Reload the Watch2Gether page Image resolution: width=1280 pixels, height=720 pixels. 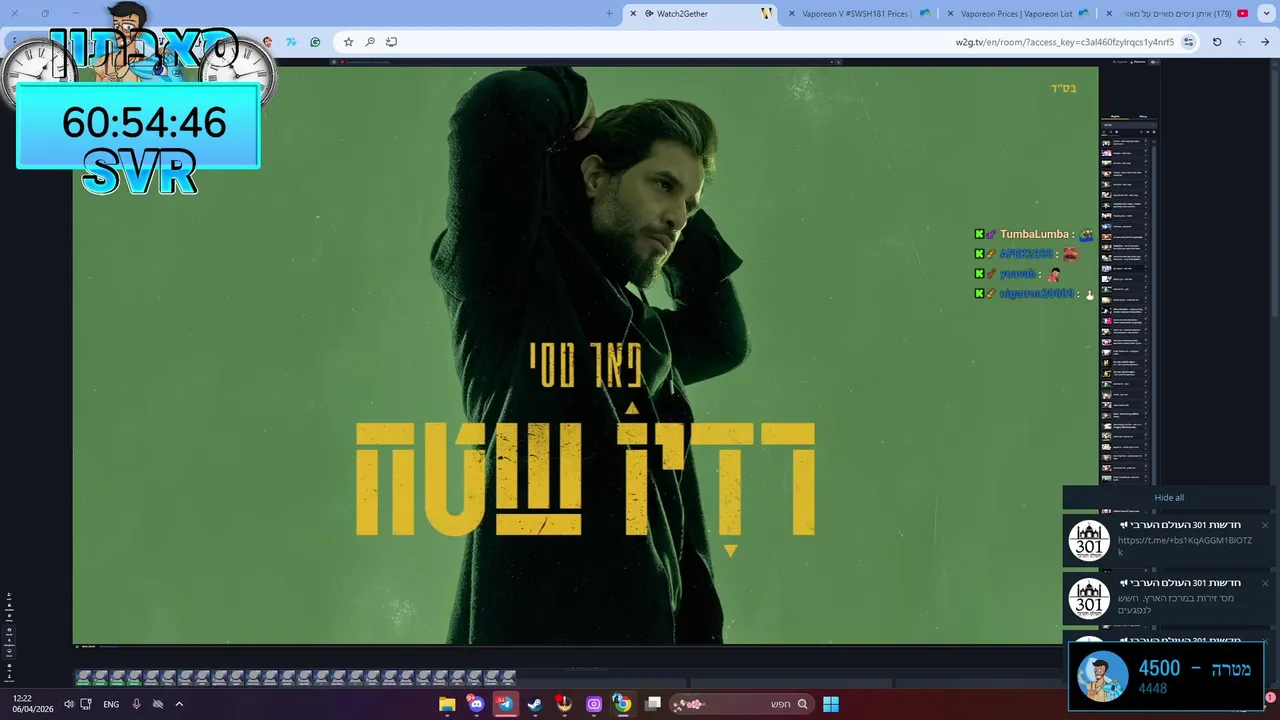coord(1217,42)
